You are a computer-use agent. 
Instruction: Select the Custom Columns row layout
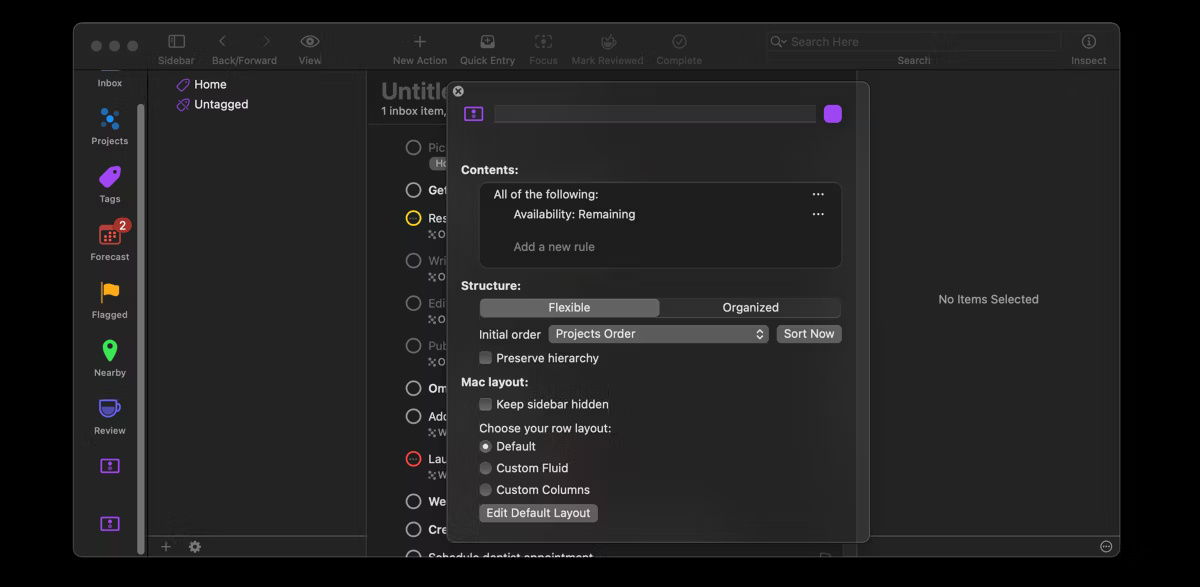click(486, 489)
